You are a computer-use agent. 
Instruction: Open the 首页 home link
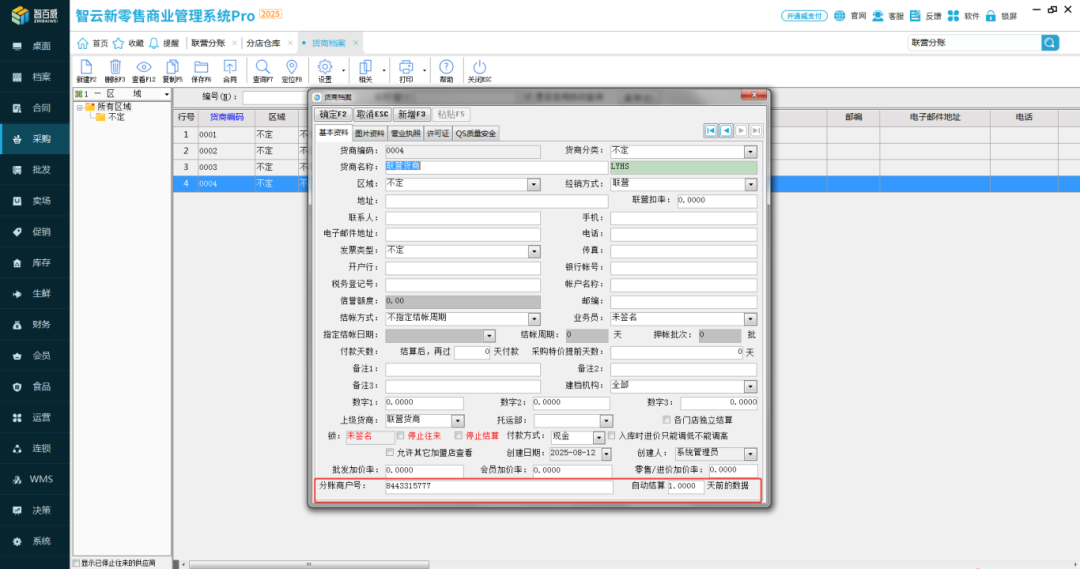point(93,43)
